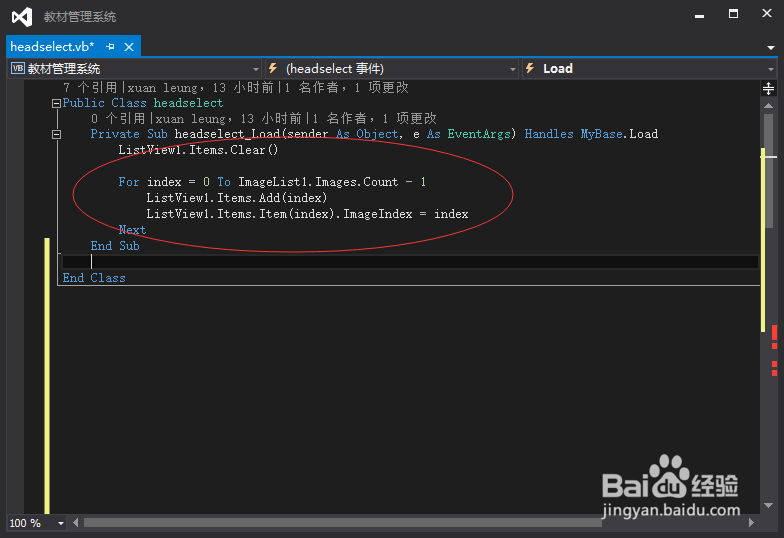Maximize the 教材管理系统 window
The height and width of the screenshot is (538, 784).
tap(733, 14)
